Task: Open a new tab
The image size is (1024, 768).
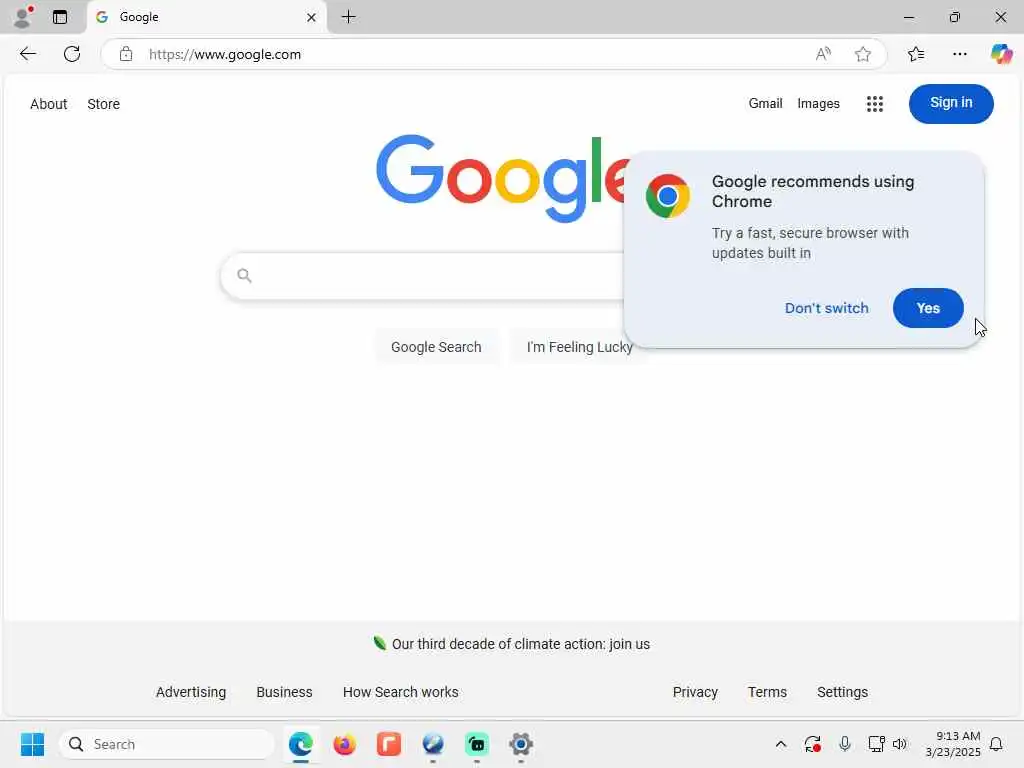Action: tap(349, 17)
